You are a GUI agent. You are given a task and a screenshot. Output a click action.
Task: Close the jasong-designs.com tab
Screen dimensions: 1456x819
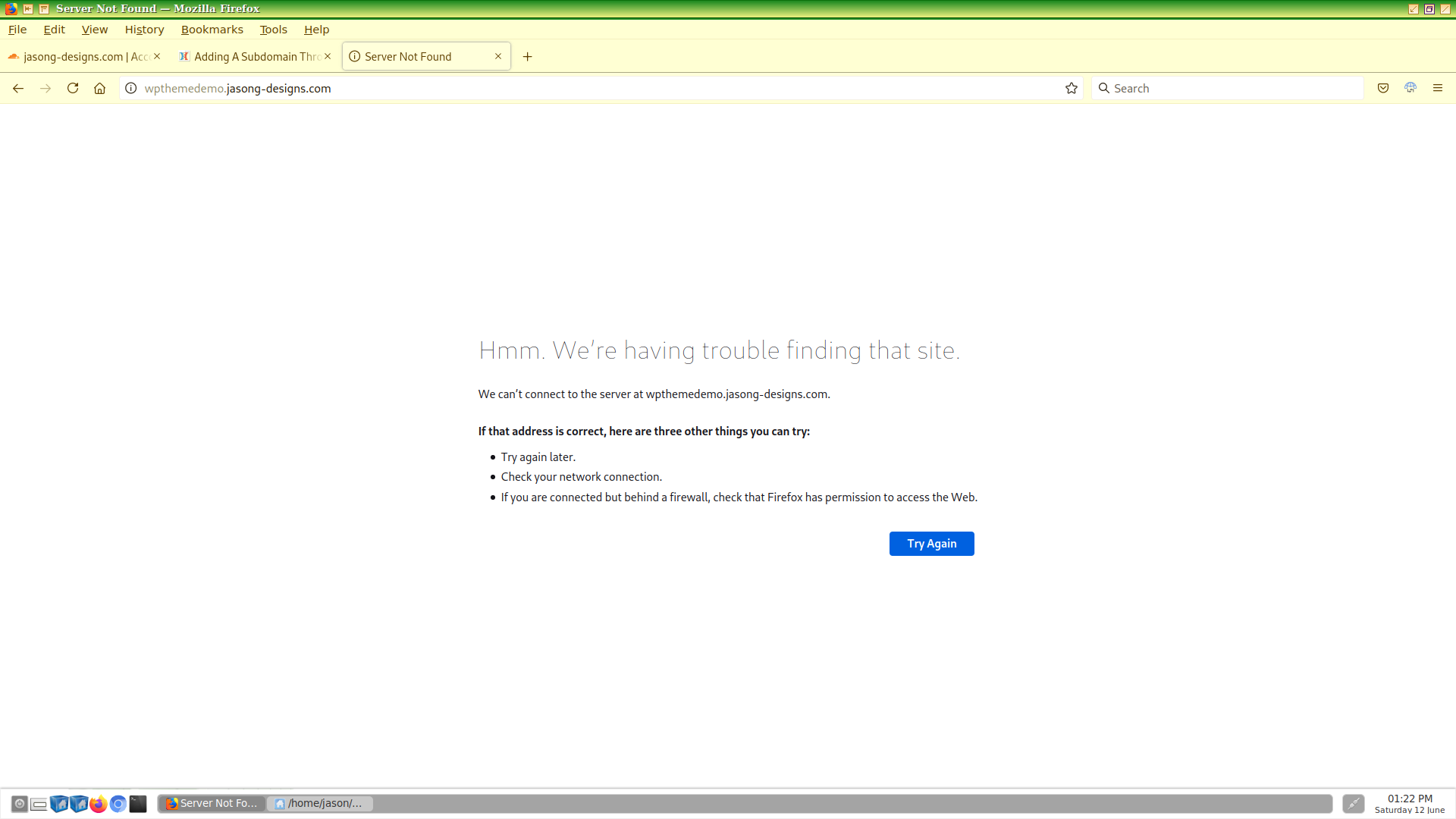[157, 56]
